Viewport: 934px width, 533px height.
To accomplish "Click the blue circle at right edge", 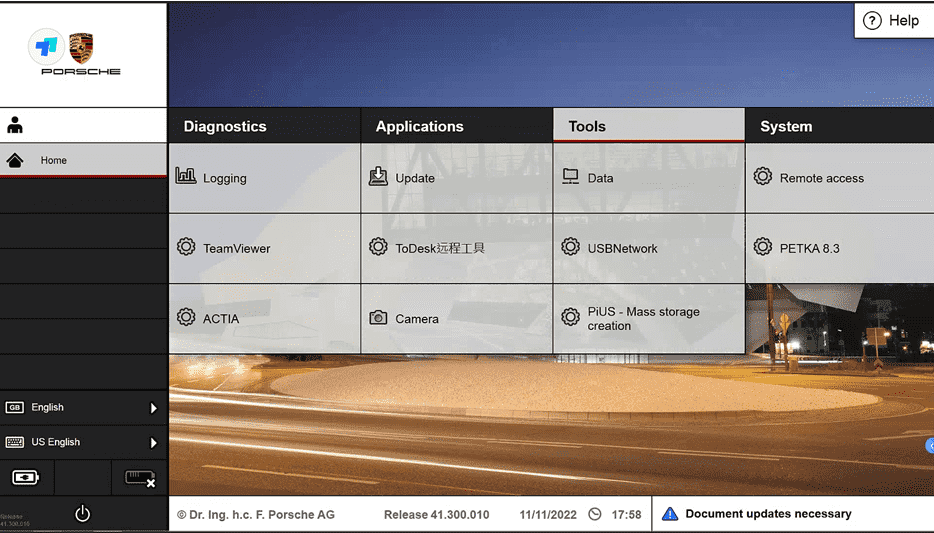I will 930,445.
